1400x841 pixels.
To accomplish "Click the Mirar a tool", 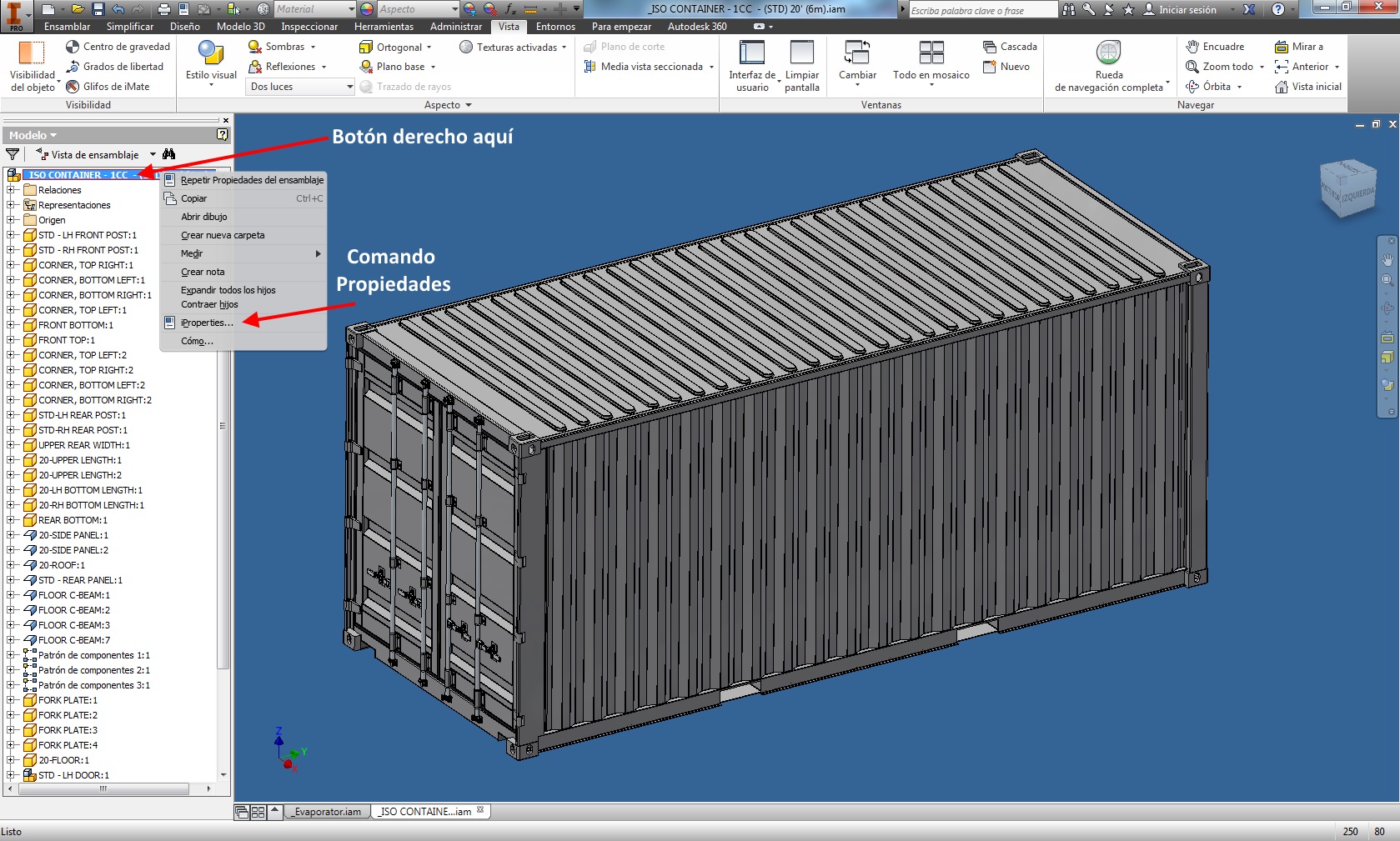I will coord(1299,47).
